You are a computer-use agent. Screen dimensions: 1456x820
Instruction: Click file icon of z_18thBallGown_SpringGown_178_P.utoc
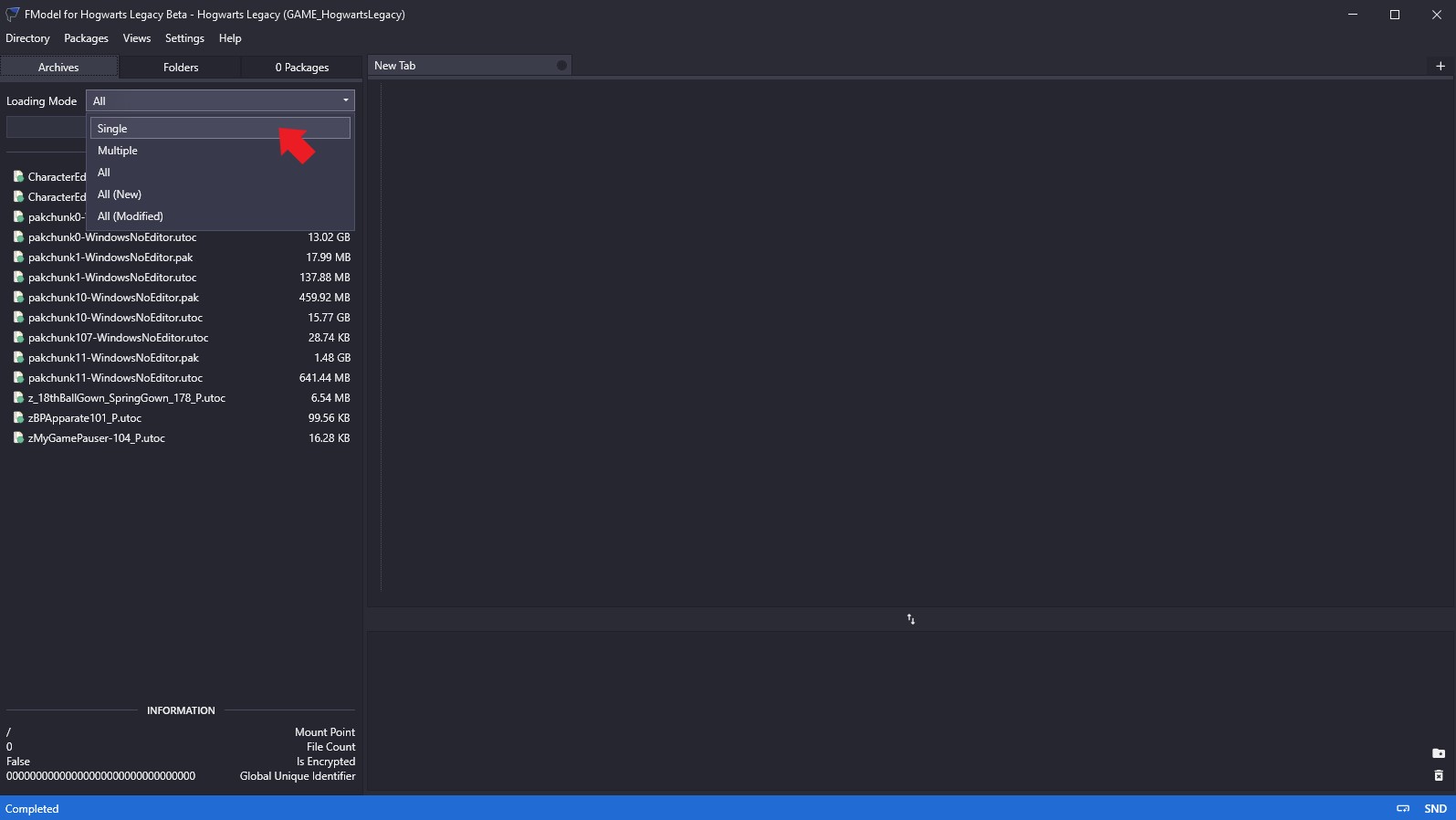point(18,398)
